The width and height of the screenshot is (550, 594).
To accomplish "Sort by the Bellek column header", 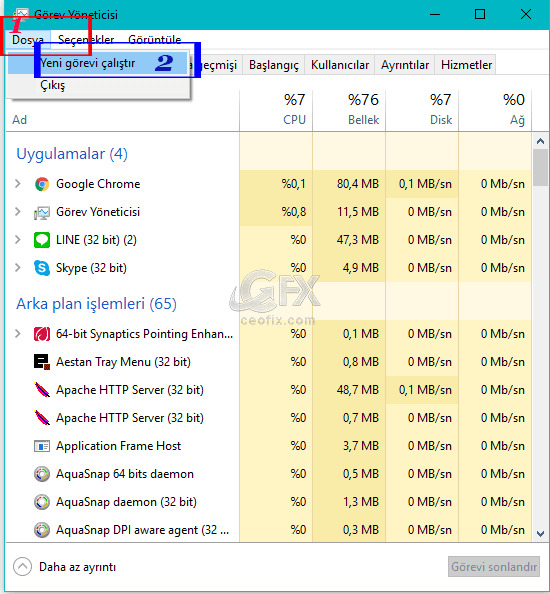I will [349, 110].
